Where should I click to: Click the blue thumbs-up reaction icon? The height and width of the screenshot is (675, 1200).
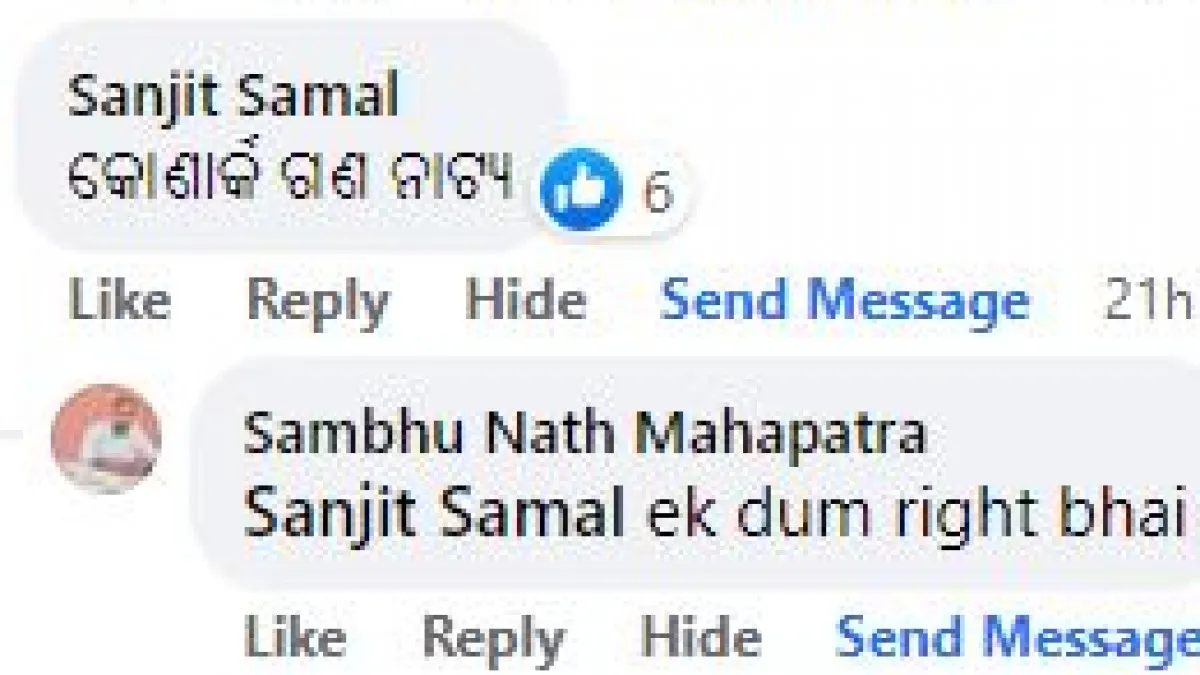(580, 186)
